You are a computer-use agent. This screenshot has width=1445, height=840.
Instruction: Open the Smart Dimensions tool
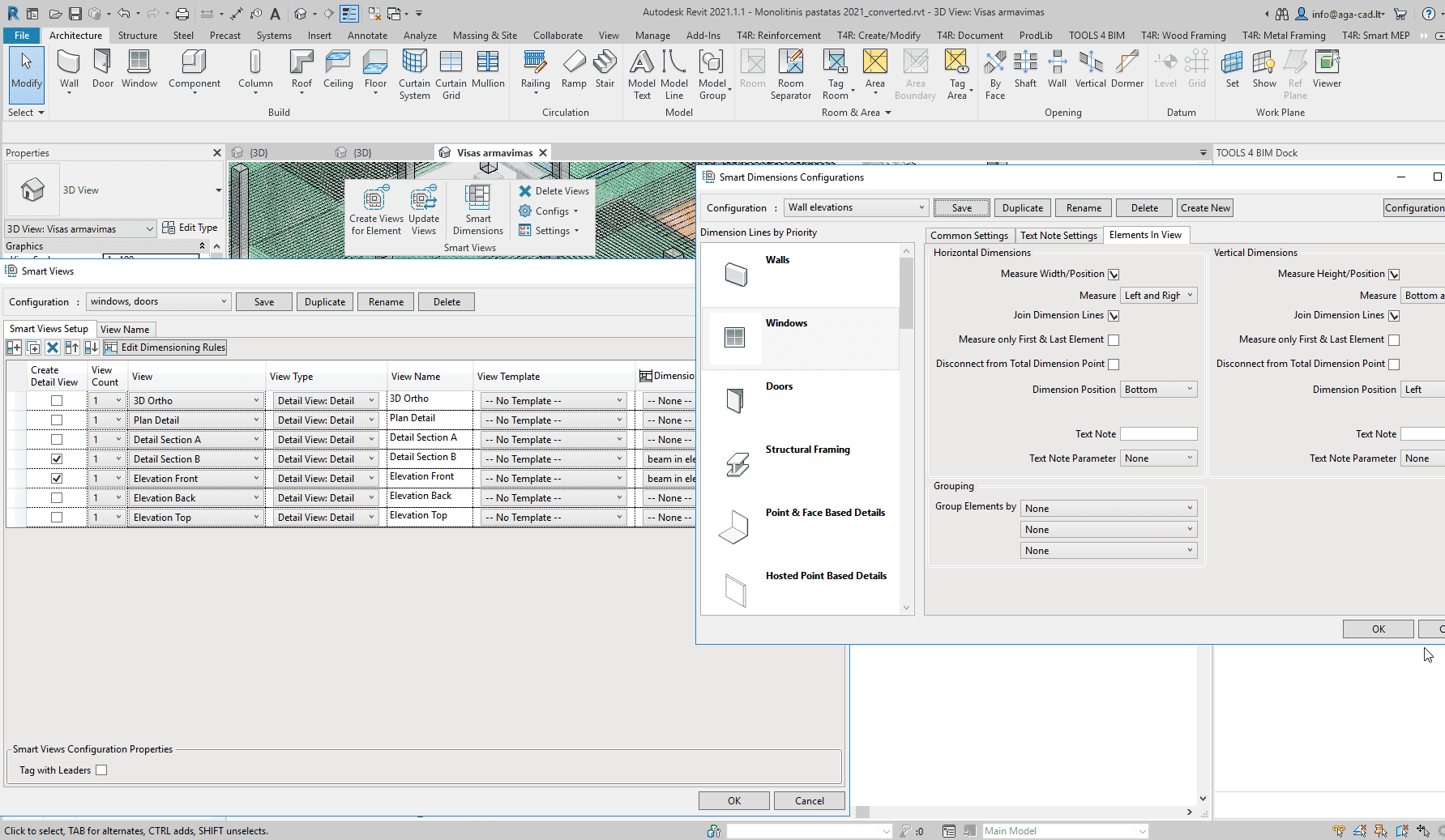[x=478, y=211]
